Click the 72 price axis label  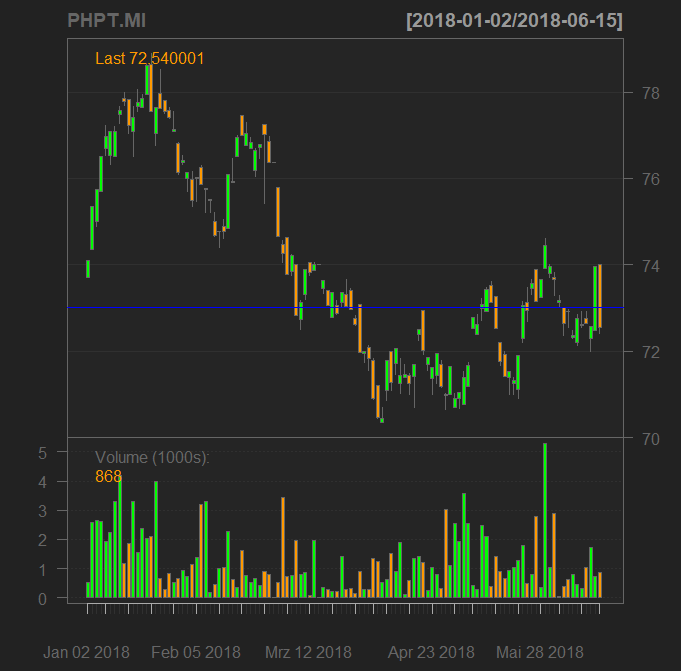(649, 352)
